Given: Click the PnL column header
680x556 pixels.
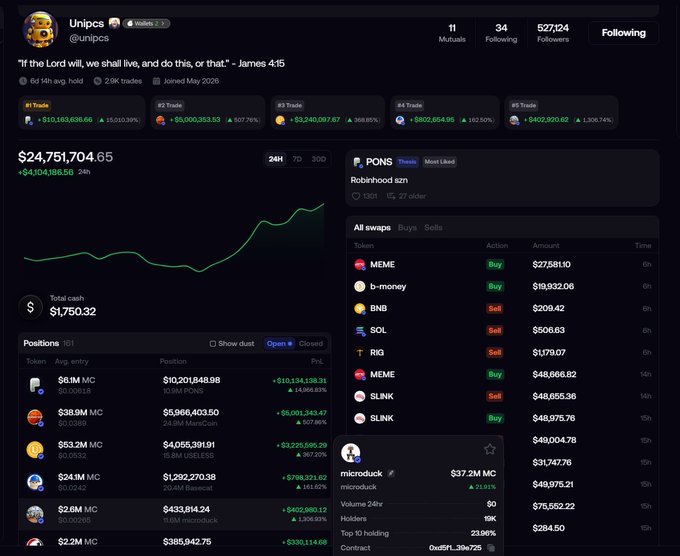Looking at the screenshot, I should (x=317, y=361).
